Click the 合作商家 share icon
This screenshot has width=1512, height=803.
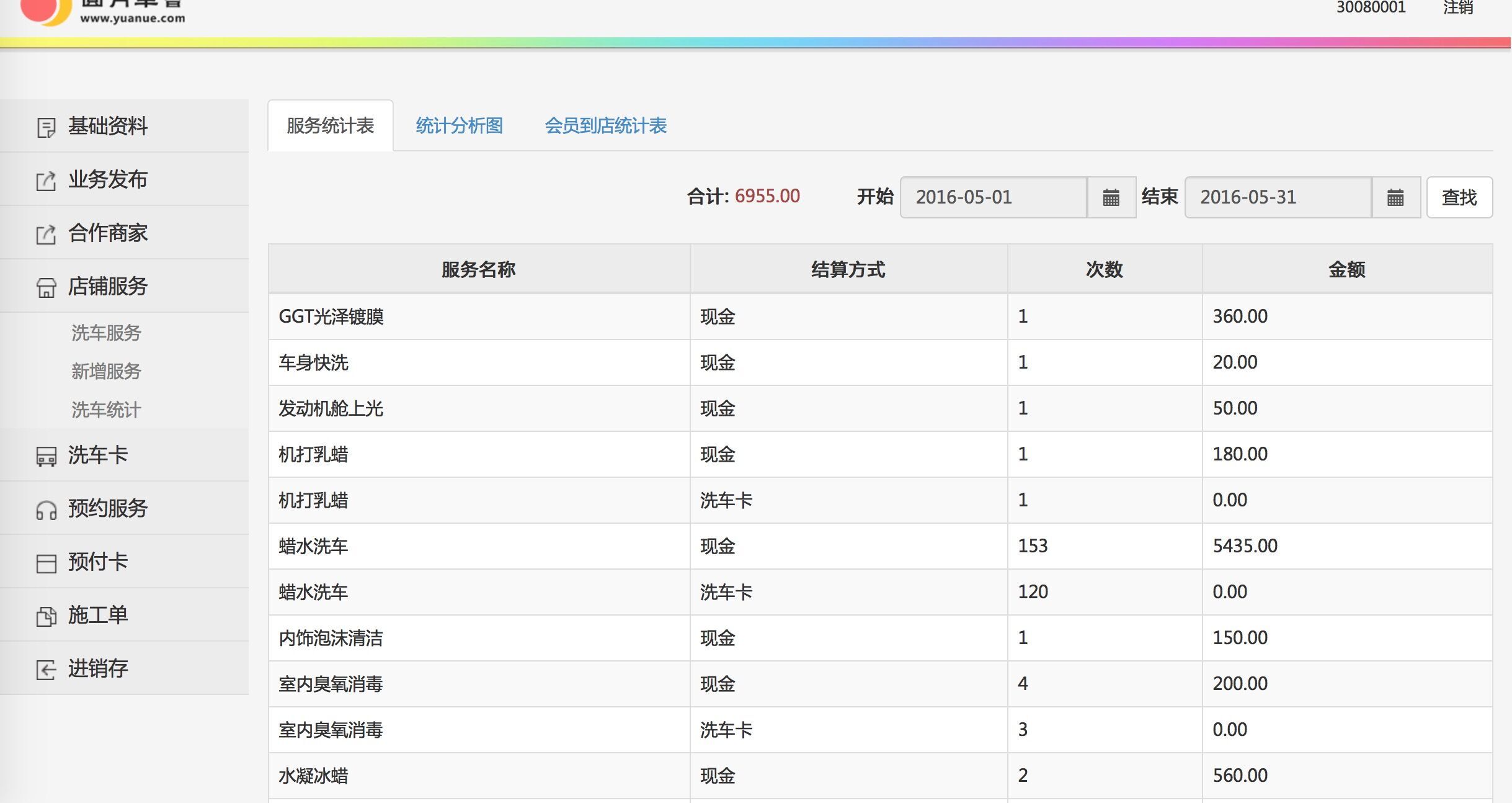pyautogui.click(x=46, y=234)
